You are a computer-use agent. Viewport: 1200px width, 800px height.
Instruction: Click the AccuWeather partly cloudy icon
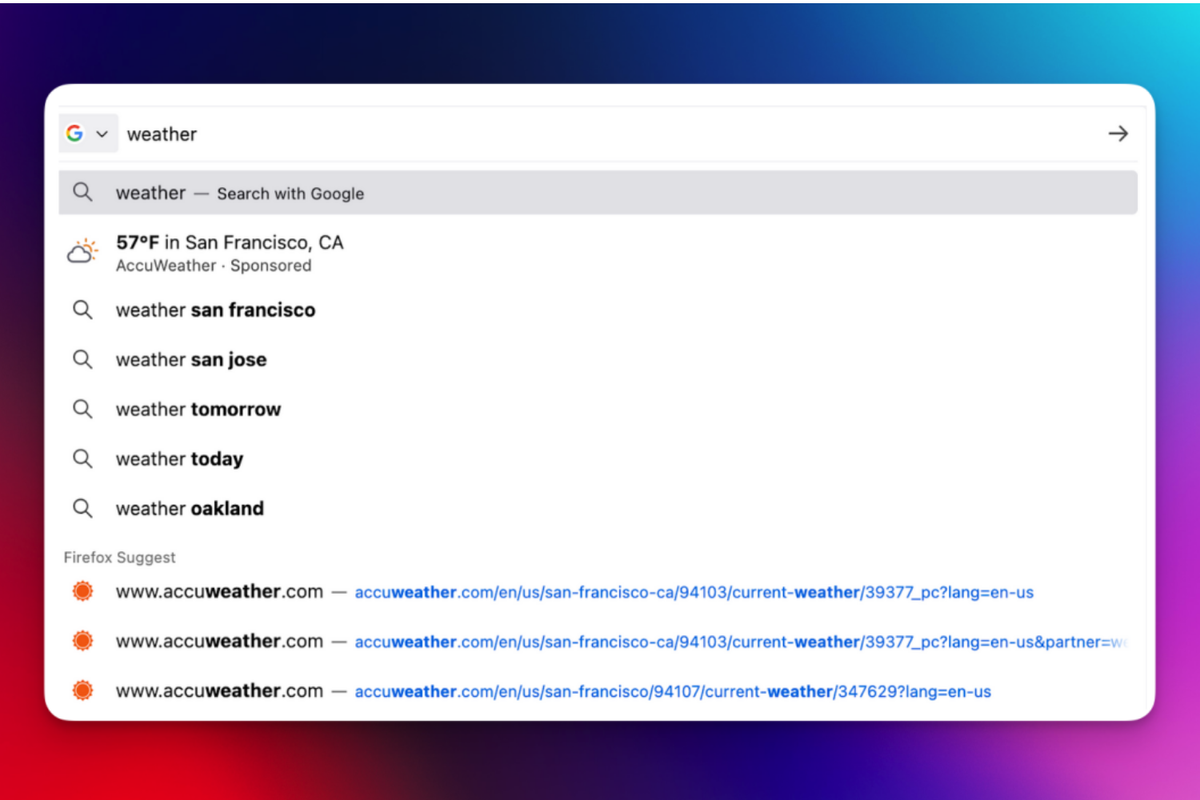[x=83, y=251]
